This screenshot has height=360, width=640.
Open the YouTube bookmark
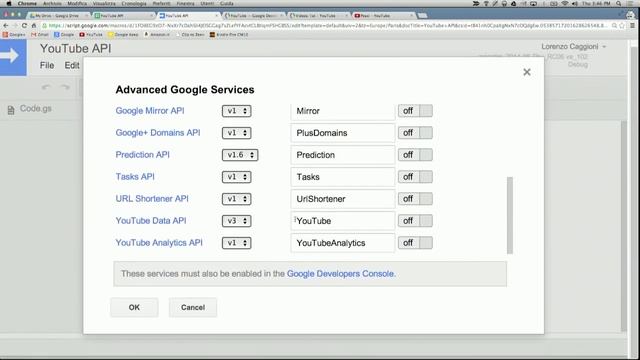coord(91,35)
